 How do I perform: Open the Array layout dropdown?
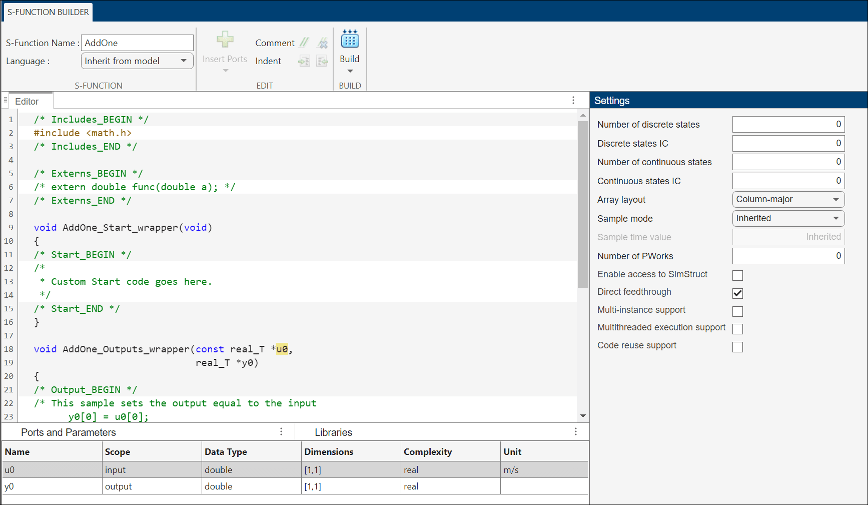coord(788,199)
